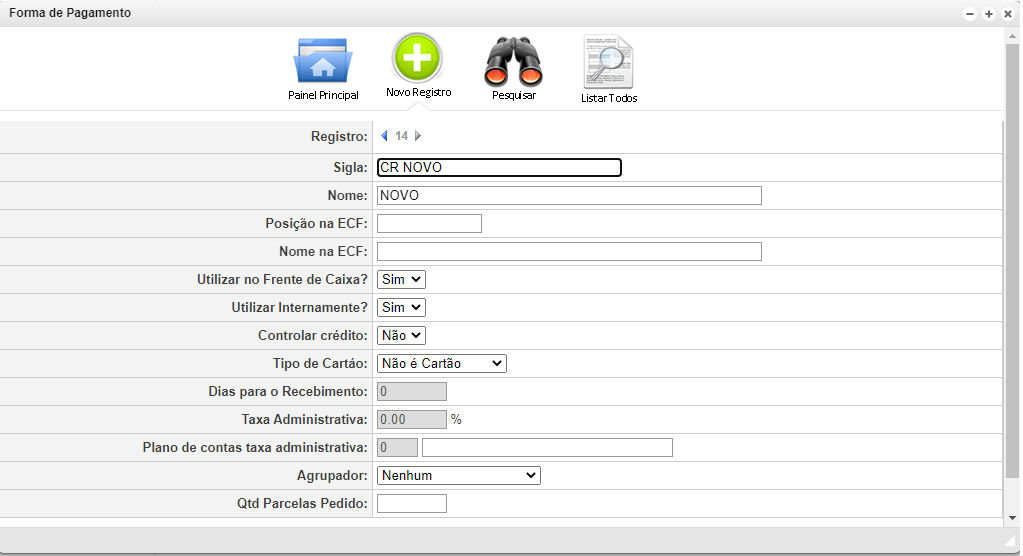Image resolution: width=1023 pixels, height=556 pixels.
Task: Click the plano de contas description field
Action: pos(547,448)
